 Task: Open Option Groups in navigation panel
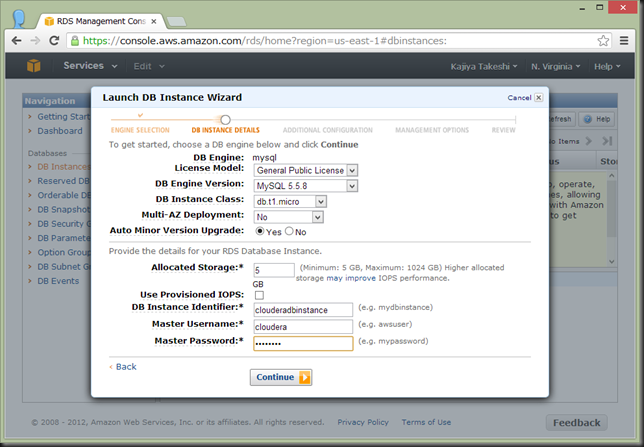click(x=64, y=252)
